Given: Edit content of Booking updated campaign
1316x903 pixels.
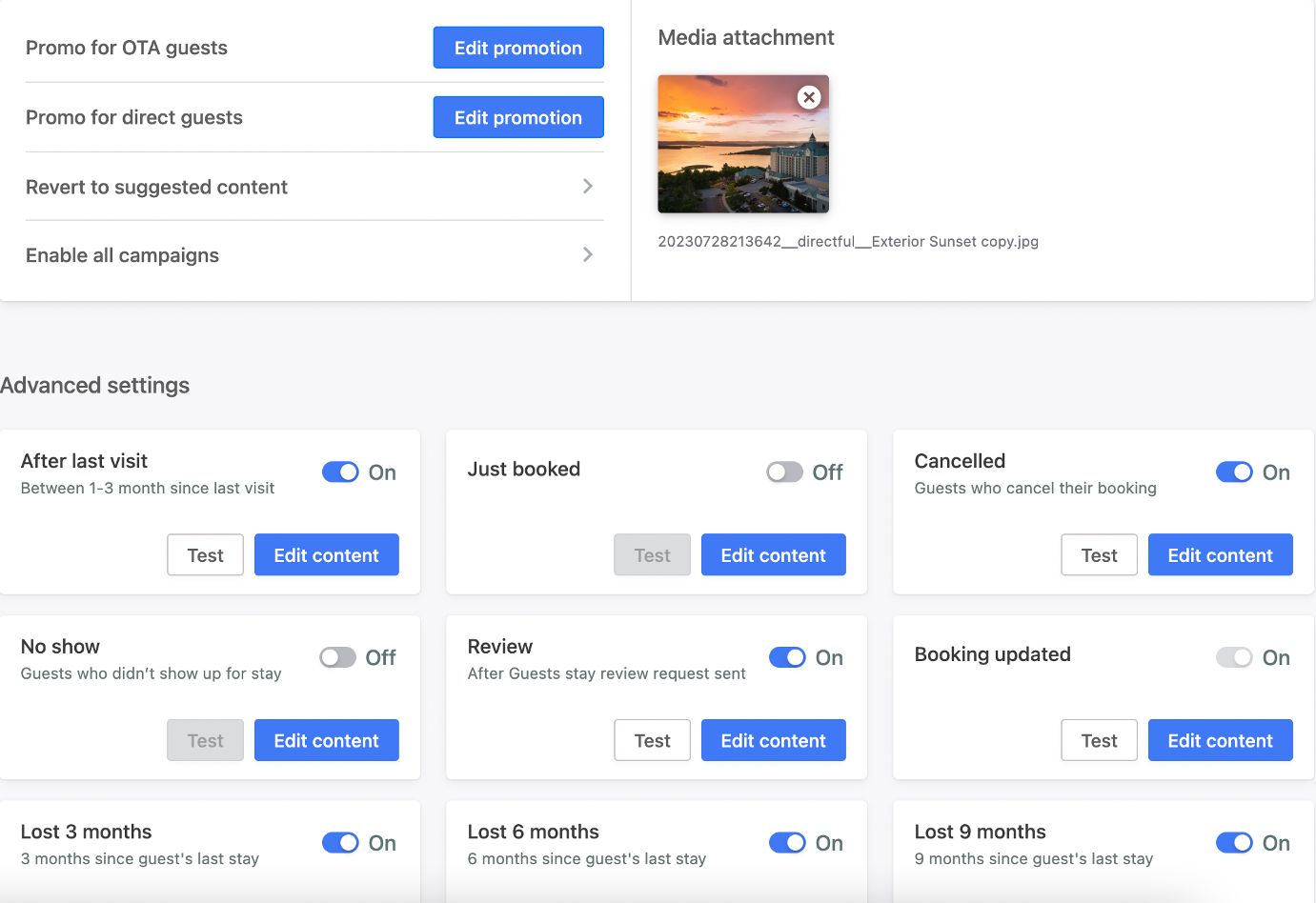Looking at the screenshot, I should tap(1220, 741).
